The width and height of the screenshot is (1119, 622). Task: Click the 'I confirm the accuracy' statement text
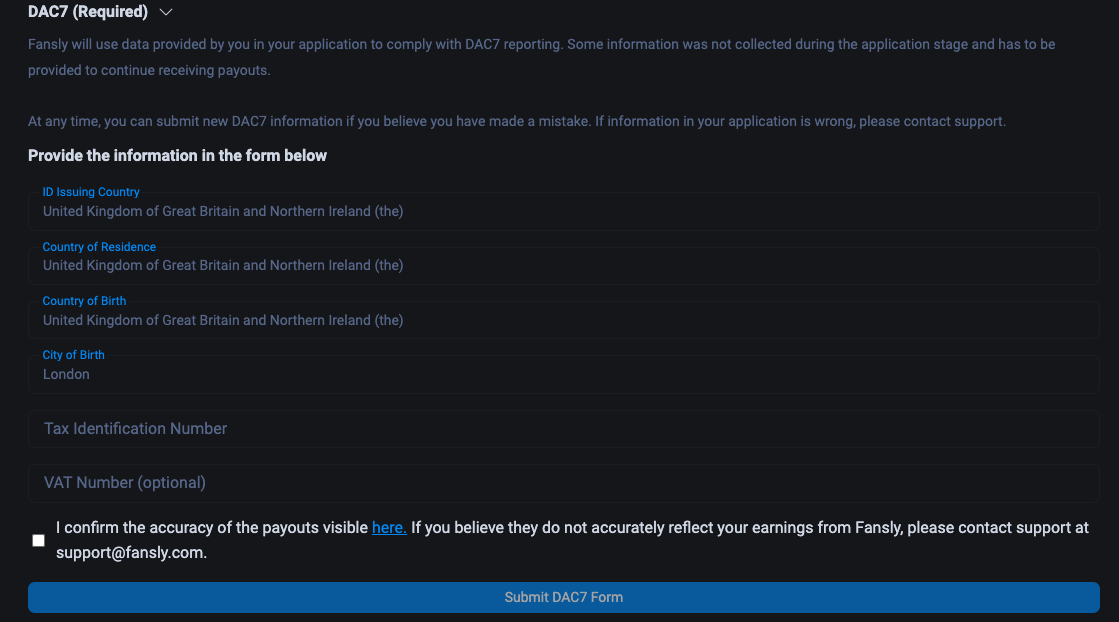[212, 528]
